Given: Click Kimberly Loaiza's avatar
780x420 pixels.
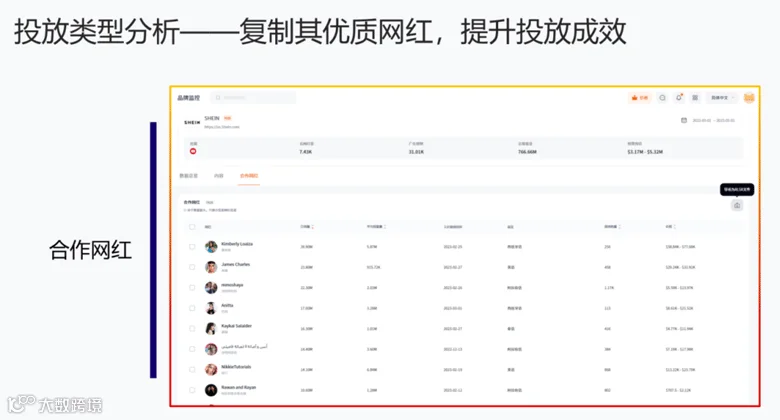Looking at the screenshot, I should pyautogui.click(x=211, y=247).
